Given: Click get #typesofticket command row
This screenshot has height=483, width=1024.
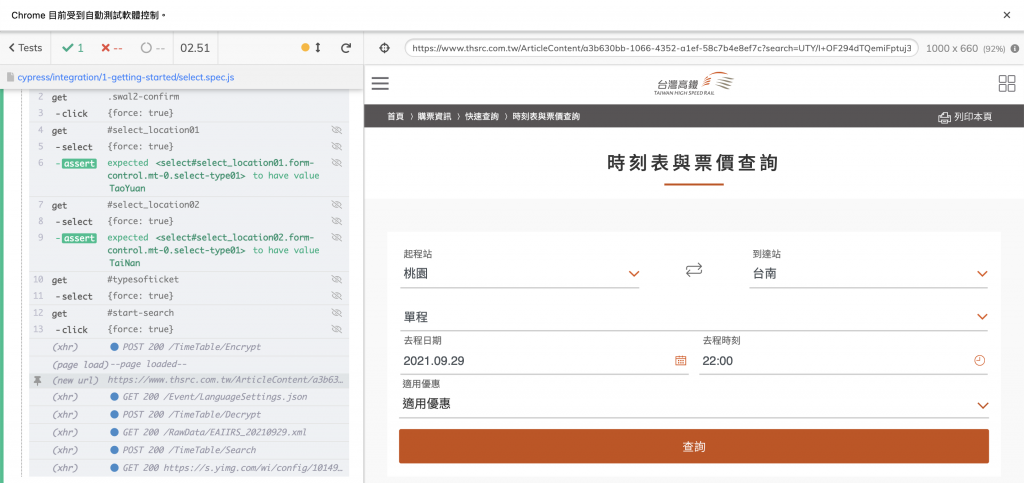Looking at the screenshot, I should pos(189,279).
